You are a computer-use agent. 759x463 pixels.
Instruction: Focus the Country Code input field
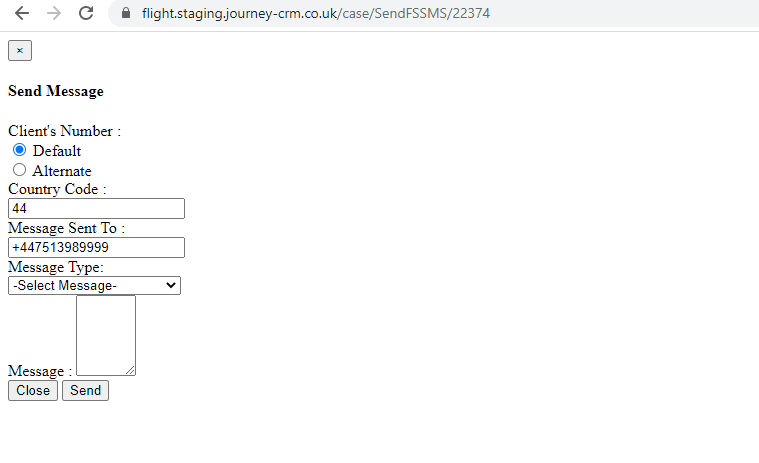click(x=96, y=209)
